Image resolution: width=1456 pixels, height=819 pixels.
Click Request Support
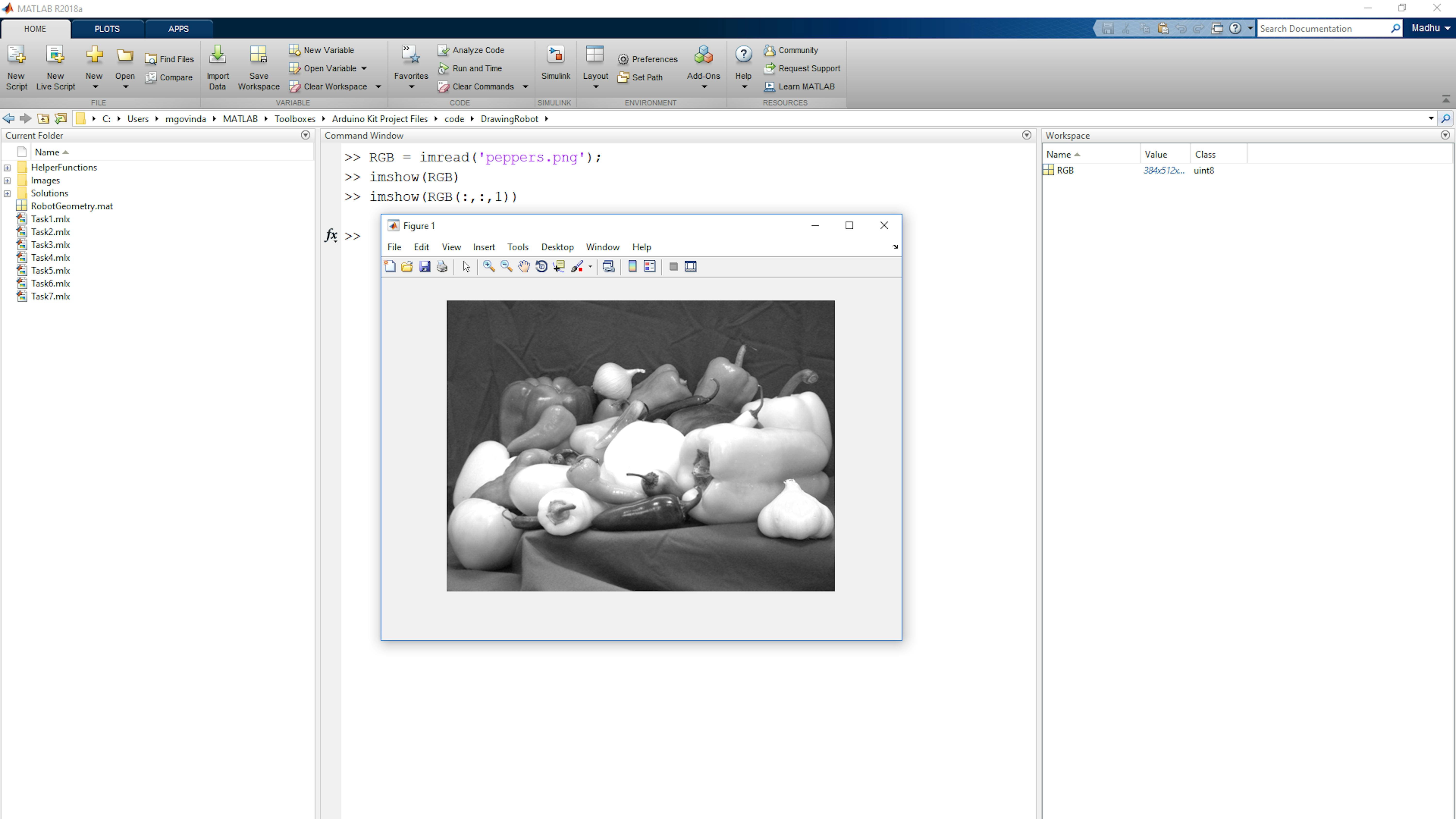click(802, 68)
